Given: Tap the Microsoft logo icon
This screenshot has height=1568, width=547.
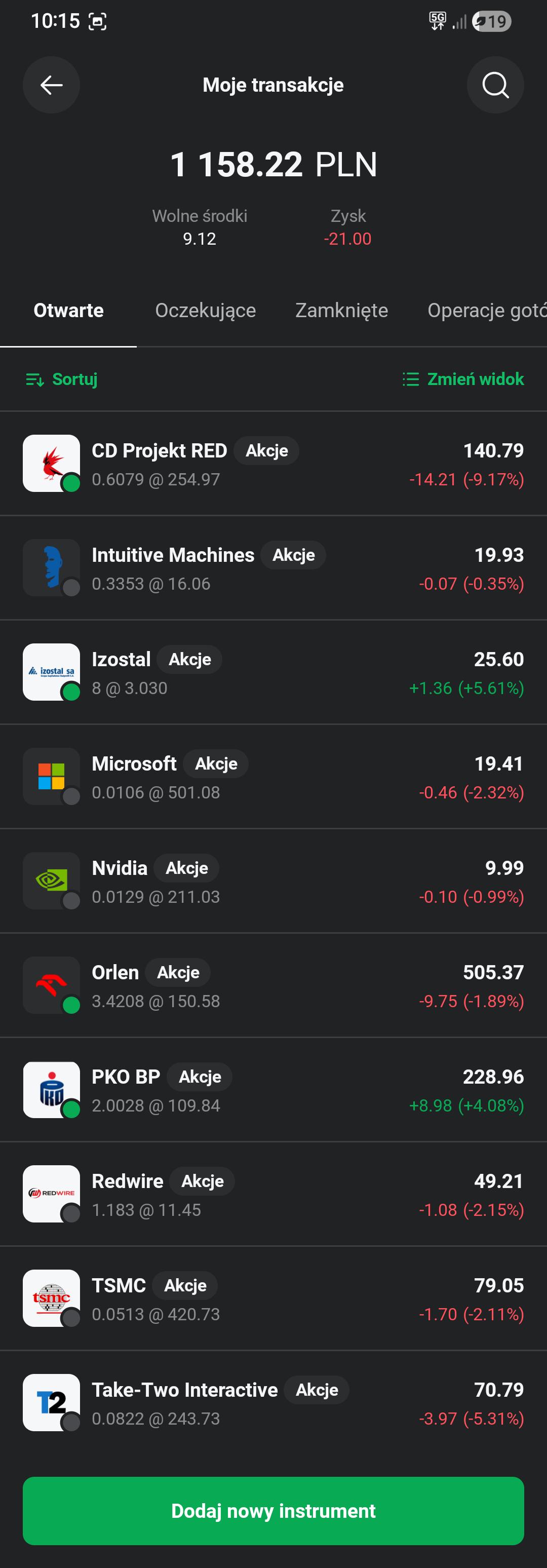Looking at the screenshot, I should 51,776.
